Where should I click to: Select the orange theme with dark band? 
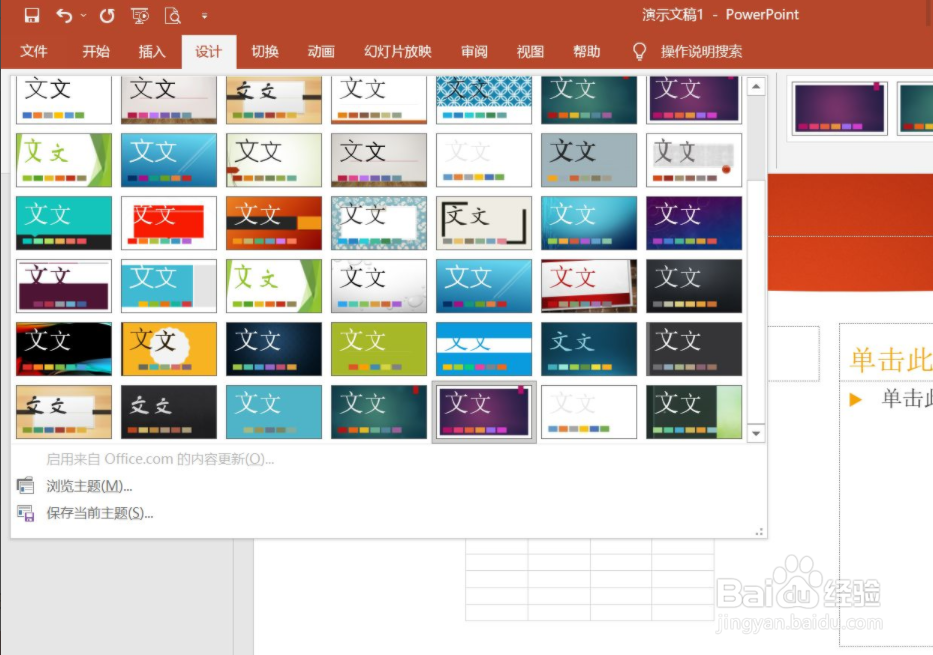click(x=274, y=223)
